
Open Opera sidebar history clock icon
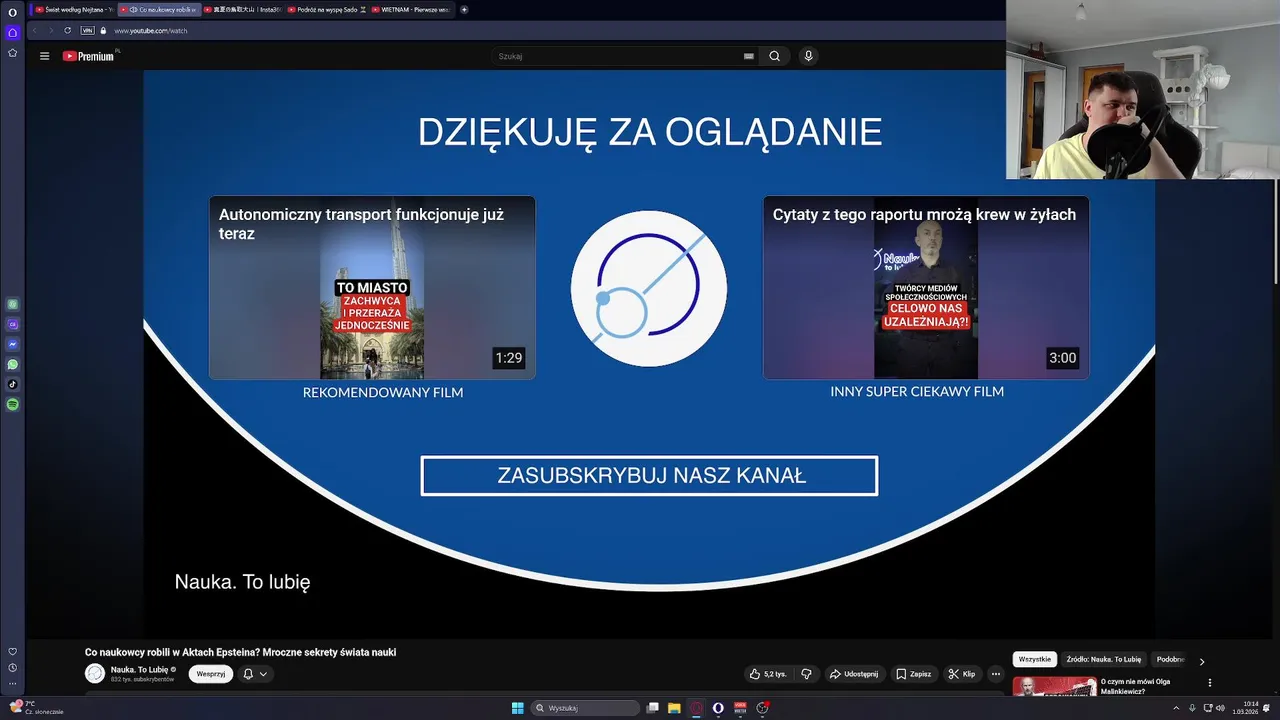point(12,667)
